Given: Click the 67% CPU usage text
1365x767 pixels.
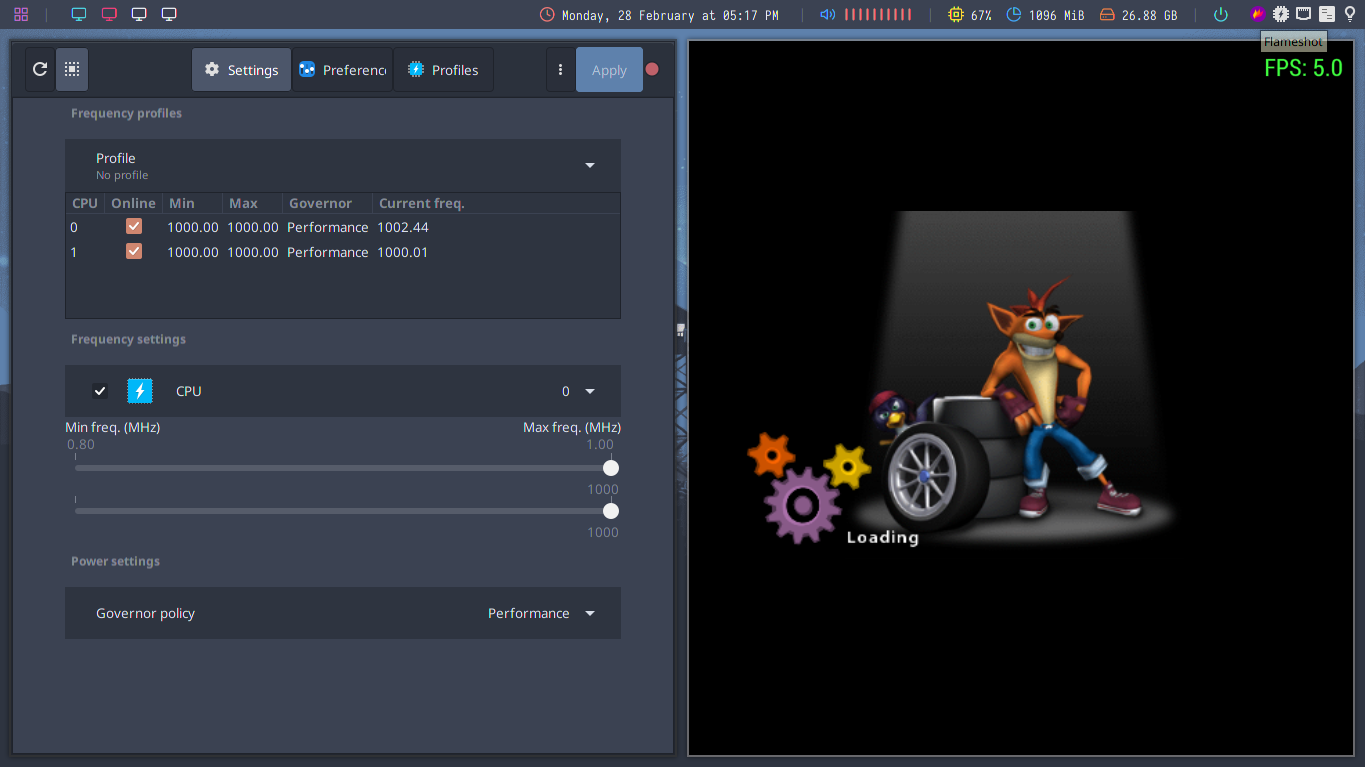Looking at the screenshot, I should pyautogui.click(x=981, y=15).
